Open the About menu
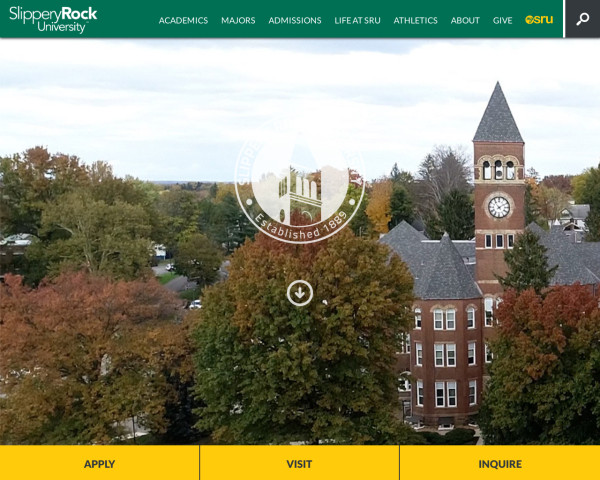 [465, 20]
